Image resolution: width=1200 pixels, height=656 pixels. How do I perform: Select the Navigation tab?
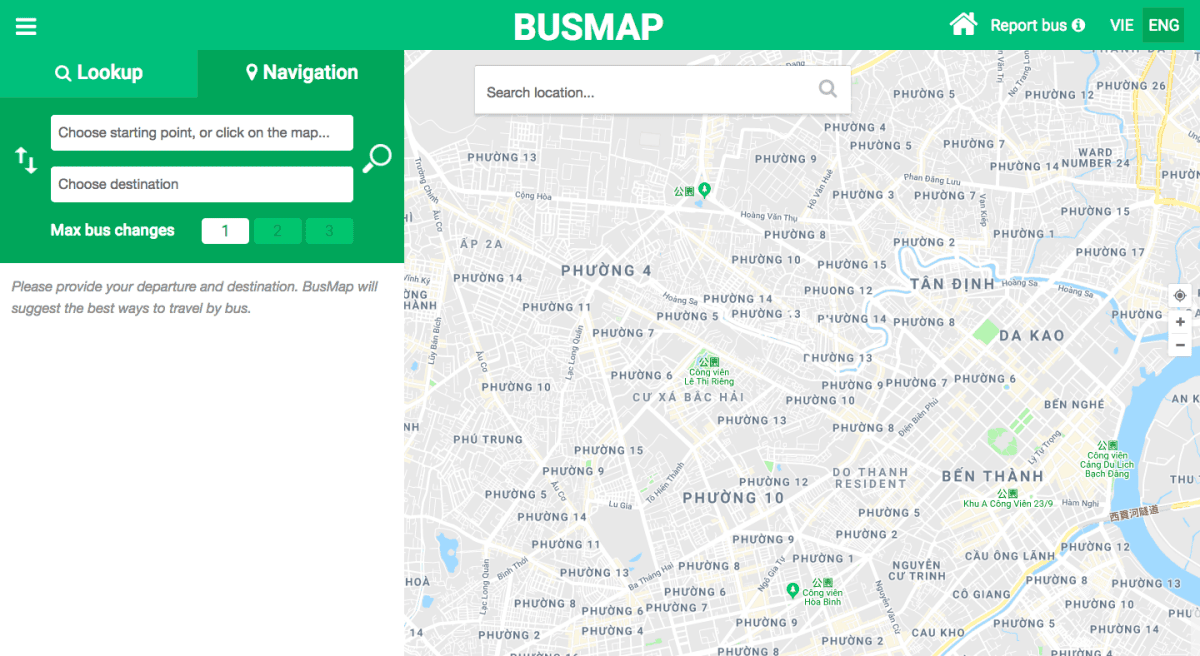[301, 73]
